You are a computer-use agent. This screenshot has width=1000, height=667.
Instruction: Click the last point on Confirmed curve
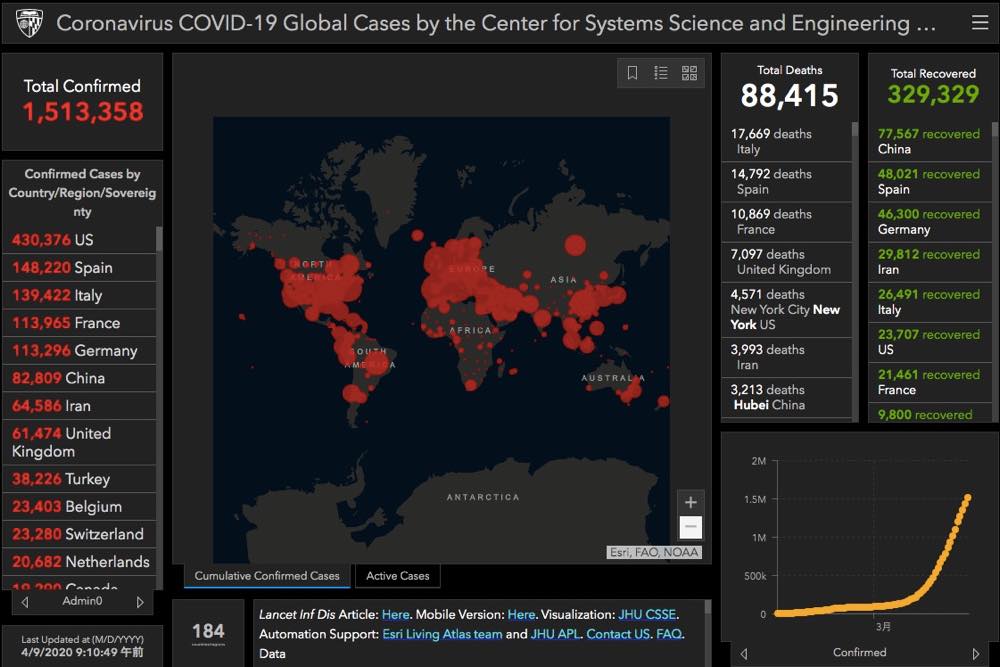(967, 497)
